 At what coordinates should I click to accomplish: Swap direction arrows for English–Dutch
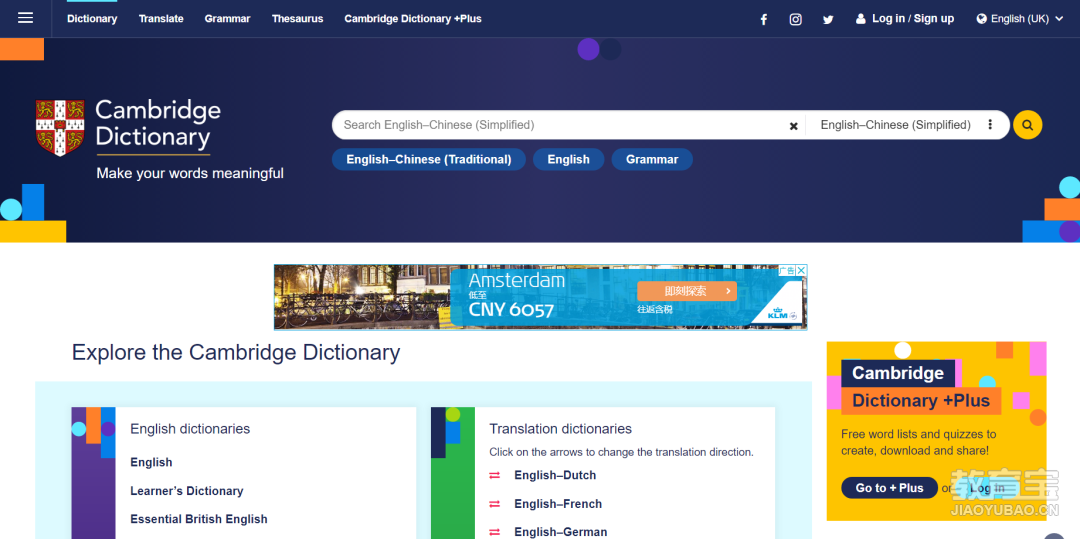pyautogui.click(x=495, y=476)
